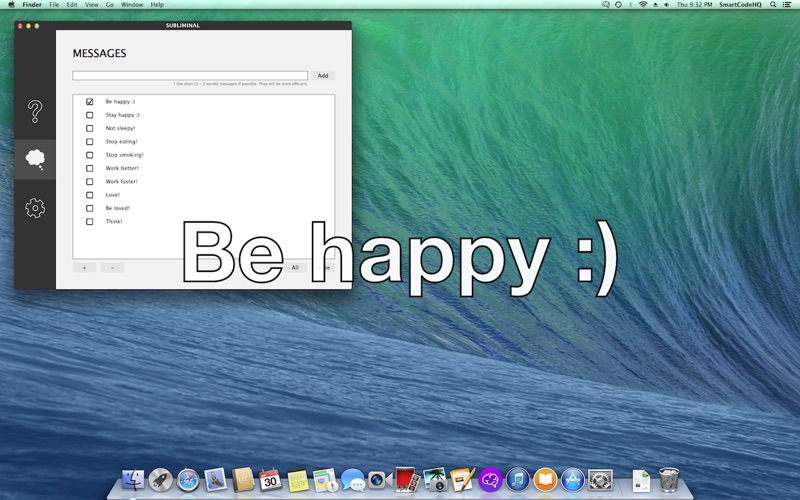Click the plus button below the list
The width and height of the screenshot is (800, 500).
84,267
